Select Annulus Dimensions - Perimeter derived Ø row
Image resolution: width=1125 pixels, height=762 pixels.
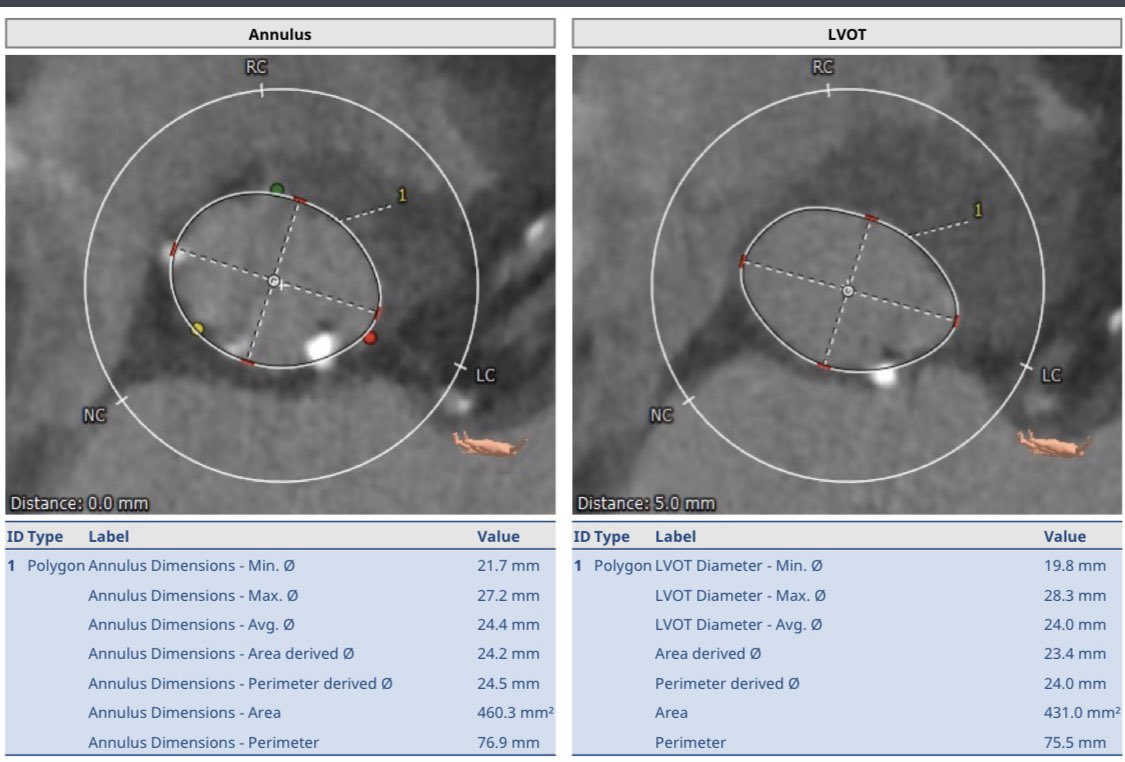click(x=280, y=684)
